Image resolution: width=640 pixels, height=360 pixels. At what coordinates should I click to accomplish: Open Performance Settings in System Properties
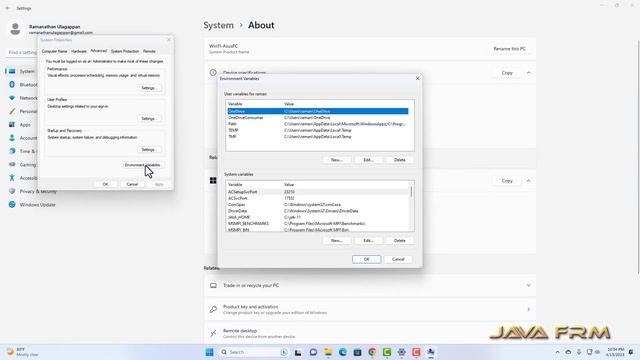(x=149, y=88)
